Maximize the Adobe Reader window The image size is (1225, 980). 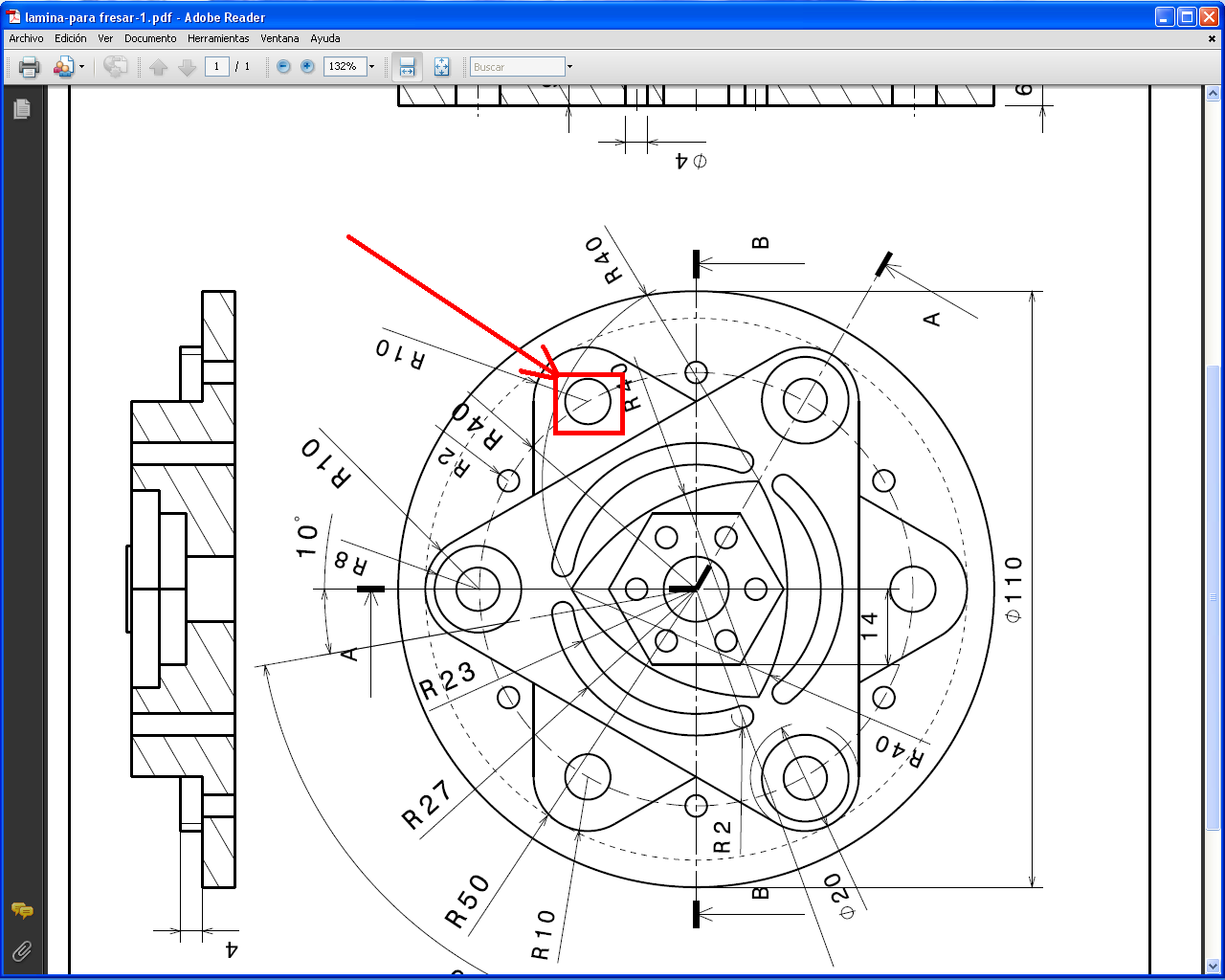click(x=1187, y=16)
